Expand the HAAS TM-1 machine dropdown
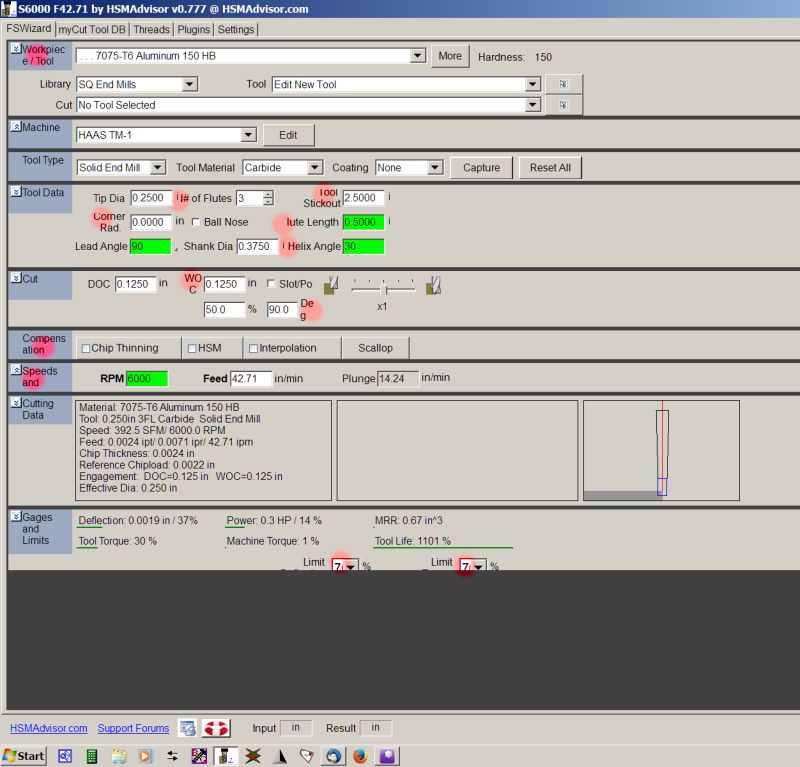 [x=248, y=135]
